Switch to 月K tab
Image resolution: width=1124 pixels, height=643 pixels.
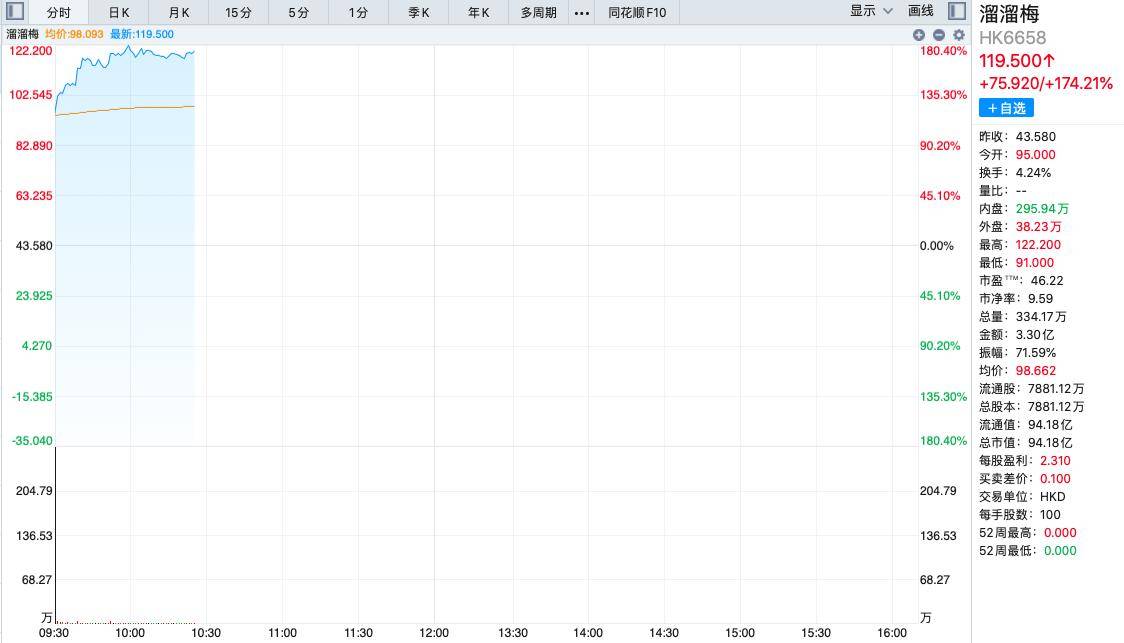[x=178, y=13]
